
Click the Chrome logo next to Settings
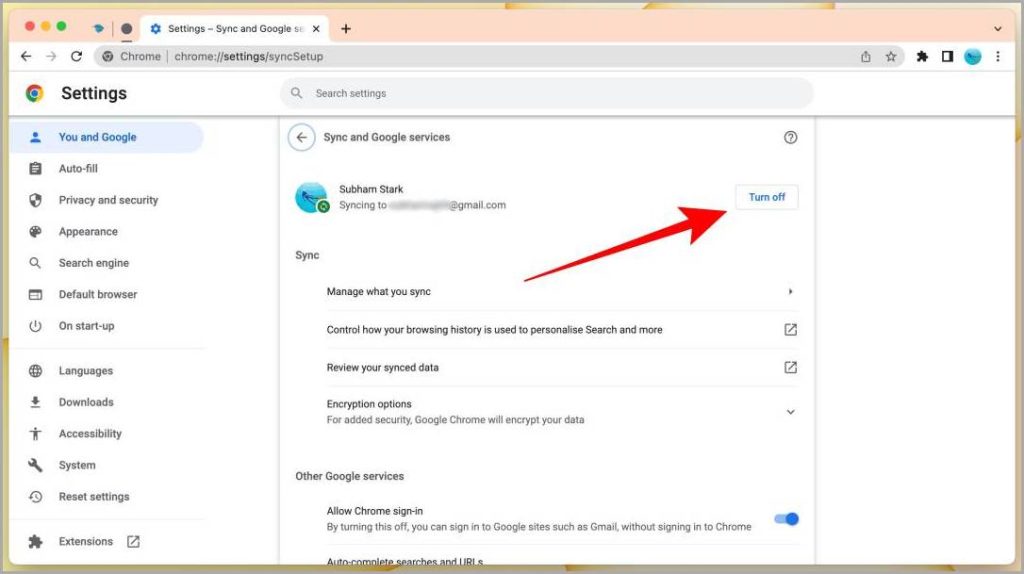tap(35, 93)
